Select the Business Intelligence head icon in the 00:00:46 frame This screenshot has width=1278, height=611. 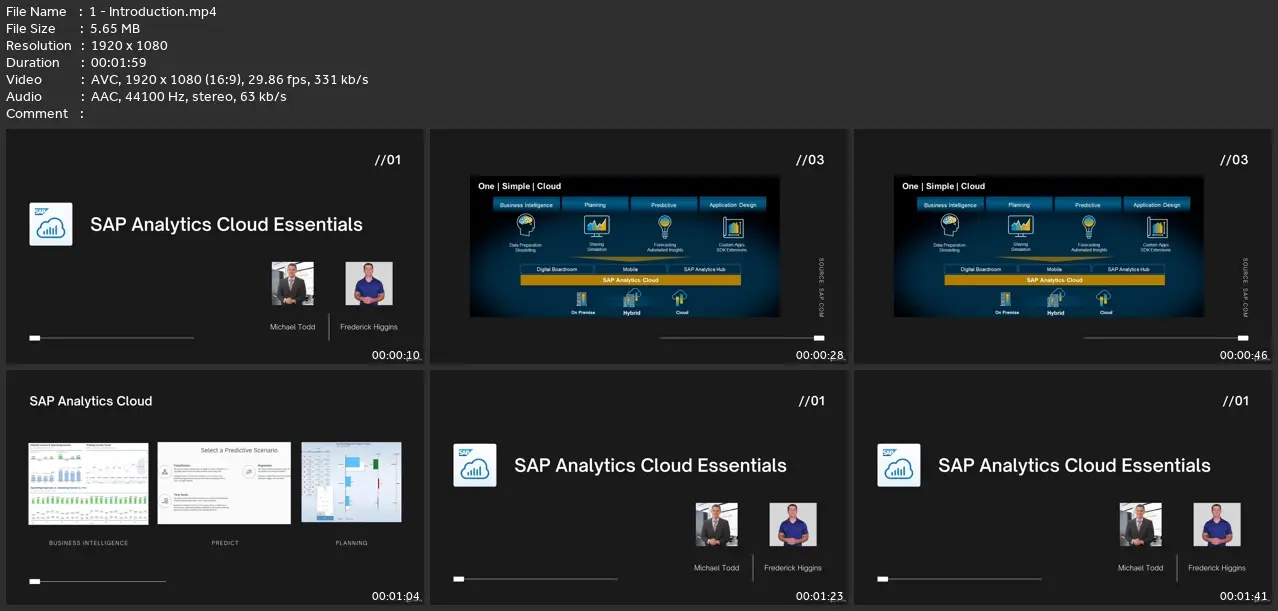tap(949, 226)
